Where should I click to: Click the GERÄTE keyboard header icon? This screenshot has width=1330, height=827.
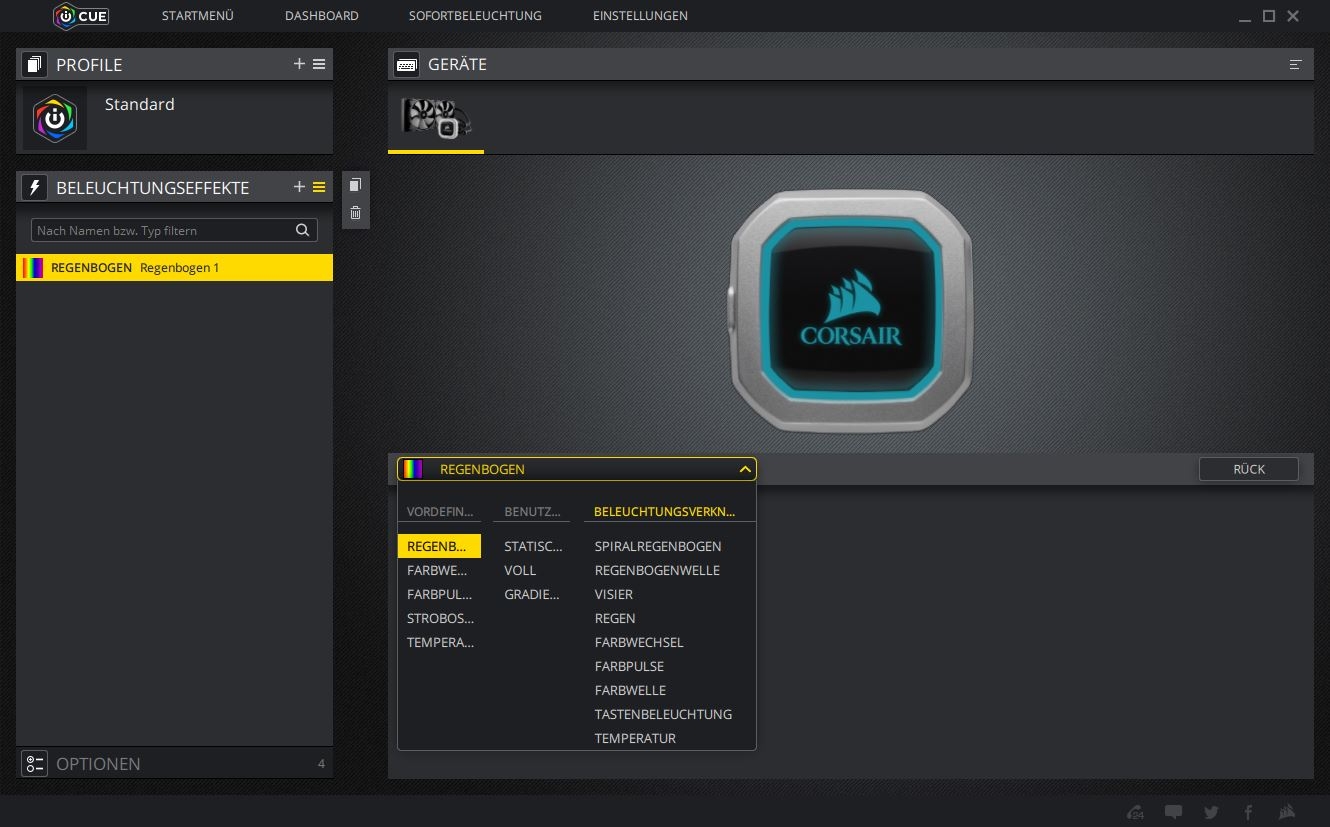point(407,64)
